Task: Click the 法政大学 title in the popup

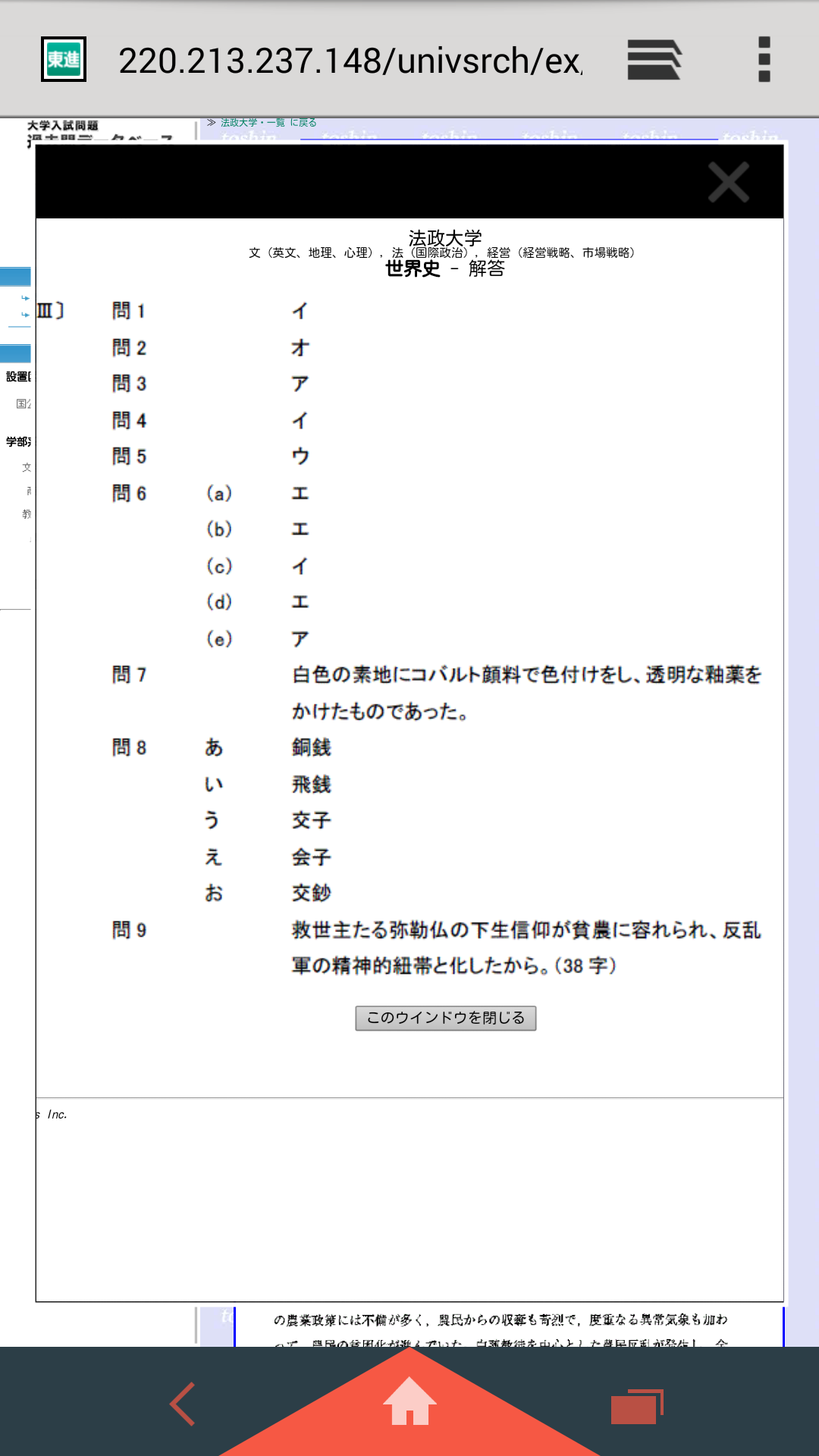Action: point(444,237)
